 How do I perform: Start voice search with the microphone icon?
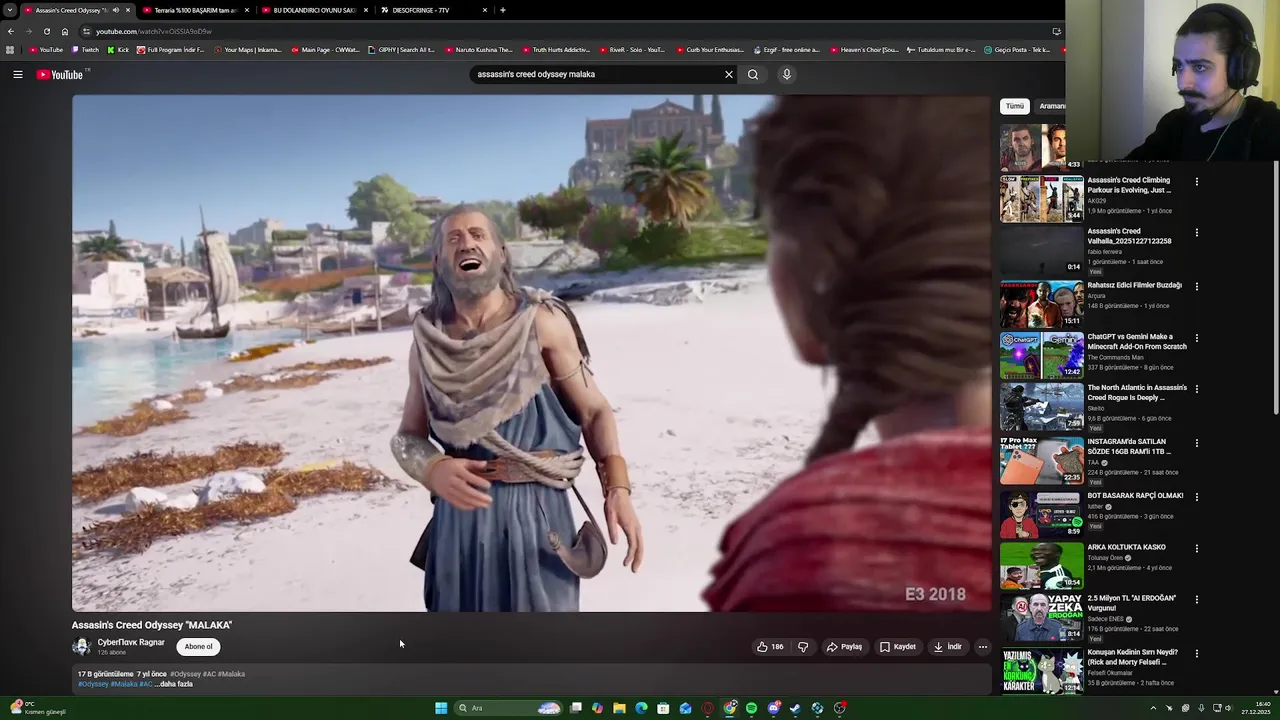787,74
